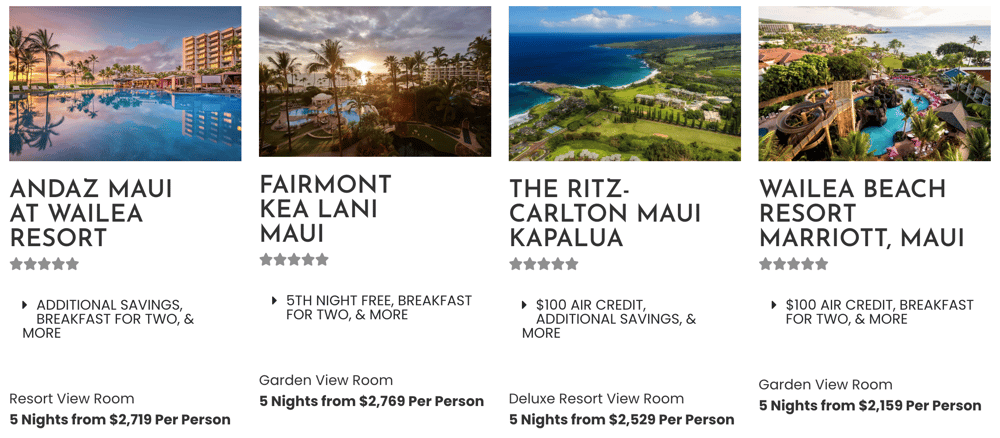Click the star rating under Andaz Maui
Screen dimensions: 1000x438
click(44, 264)
